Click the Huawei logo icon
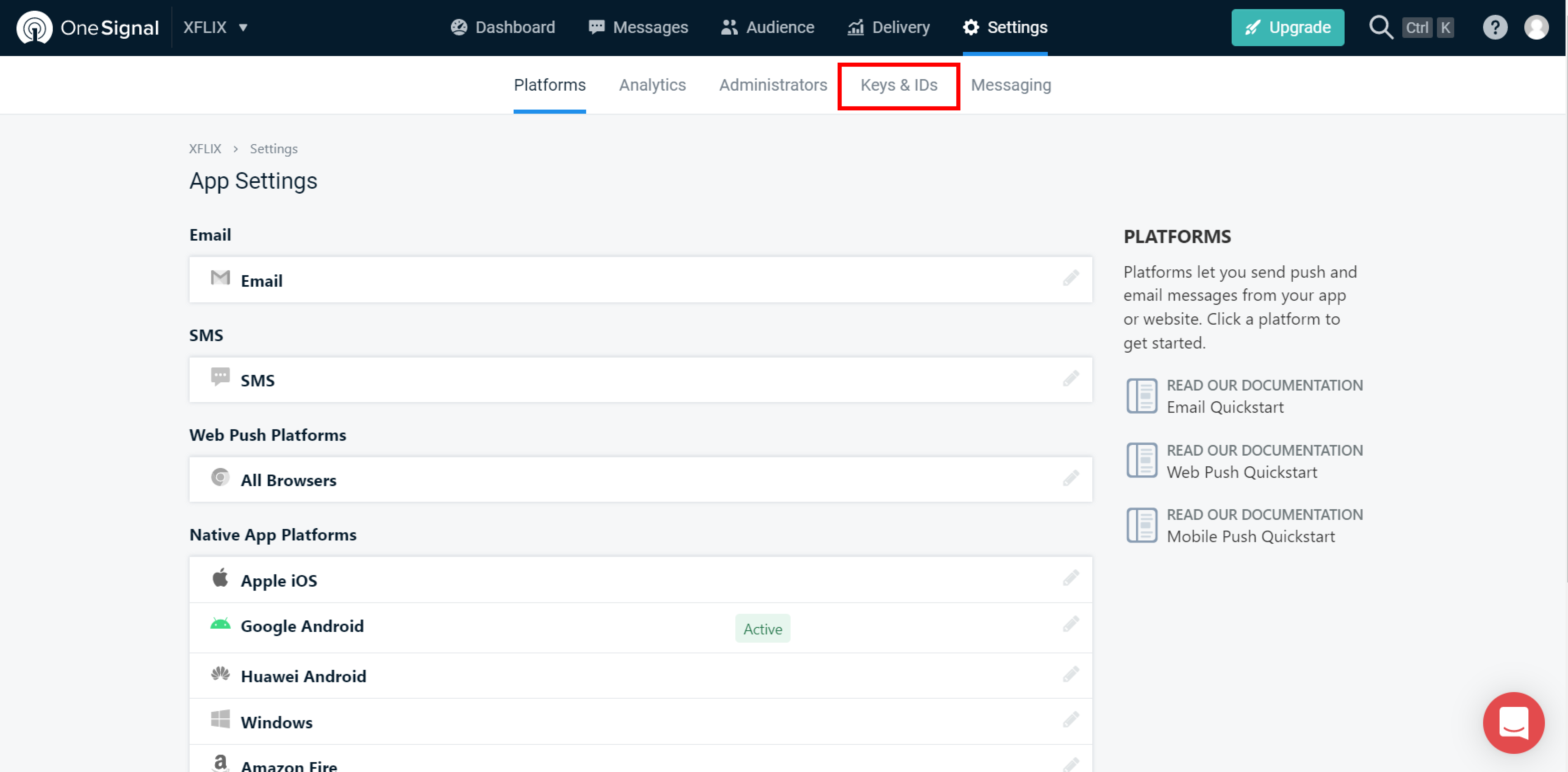This screenshot has width=1568, height=772. (220, 674)
